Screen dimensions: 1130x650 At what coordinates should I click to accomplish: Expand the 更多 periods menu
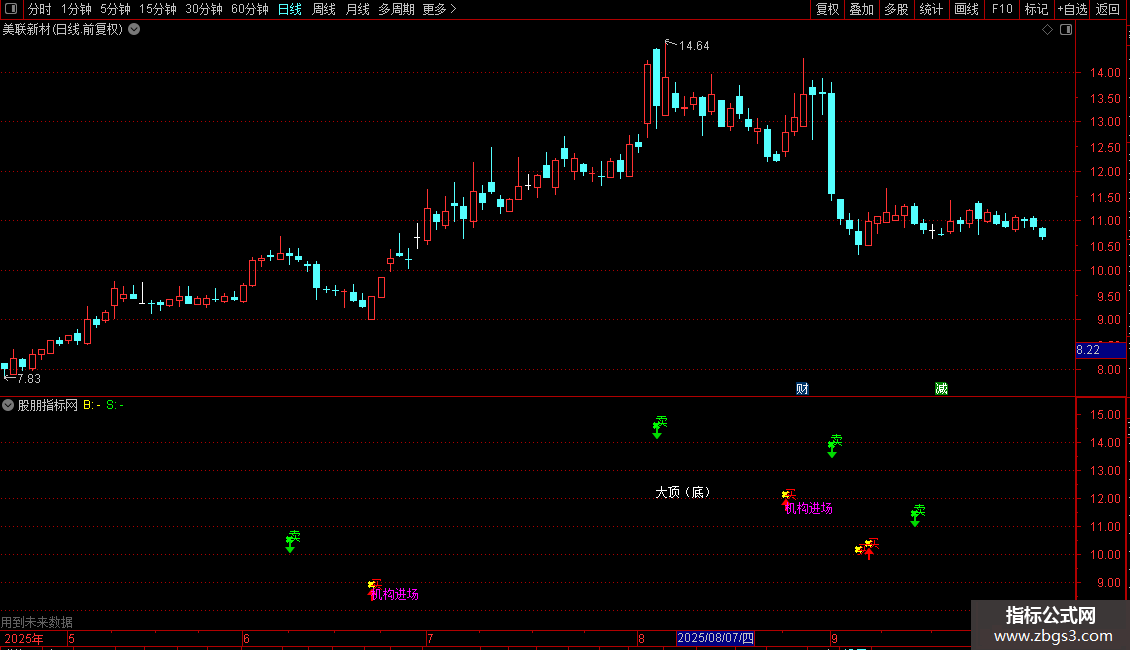point(439,9)
